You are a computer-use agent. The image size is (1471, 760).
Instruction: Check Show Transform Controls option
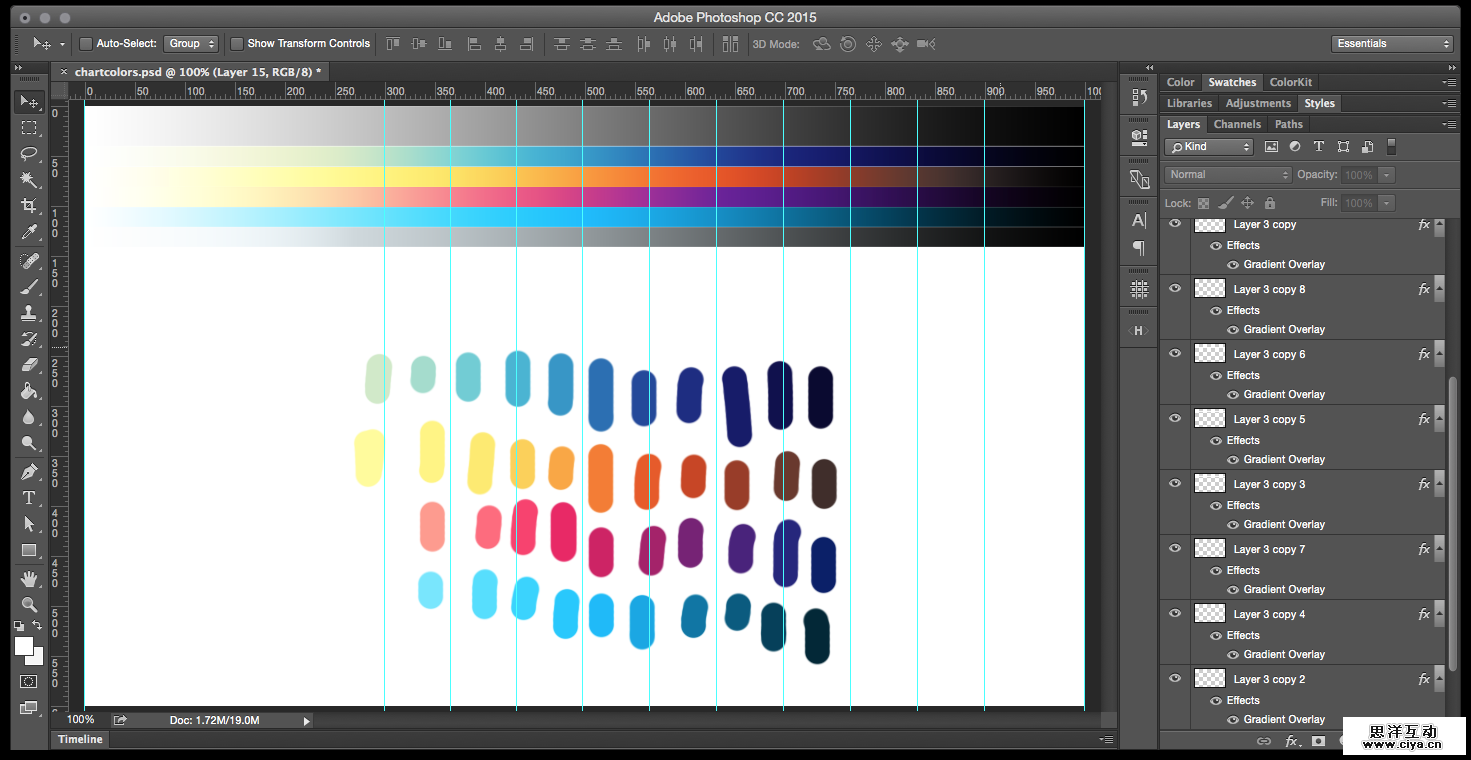[x=237, y=44]
